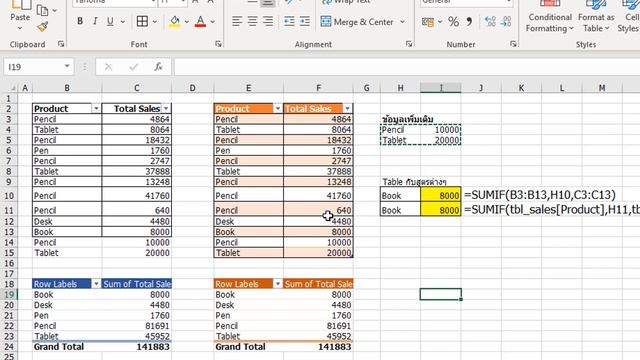Screen dimensions: 640x360
Task: Open accounting format dropdown arrow
Action: [440, 22]
